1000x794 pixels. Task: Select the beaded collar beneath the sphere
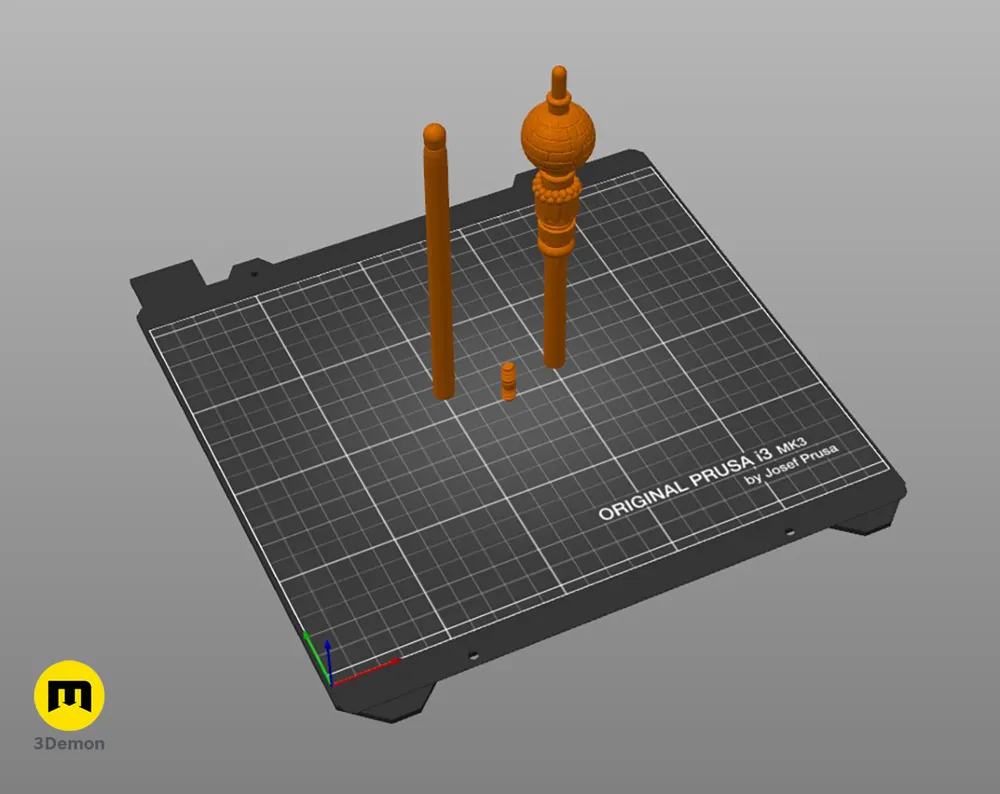tap(557, 187)
